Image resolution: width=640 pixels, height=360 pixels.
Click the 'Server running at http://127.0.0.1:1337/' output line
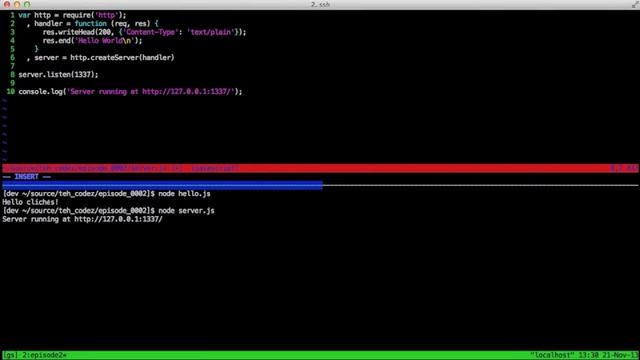82,220
